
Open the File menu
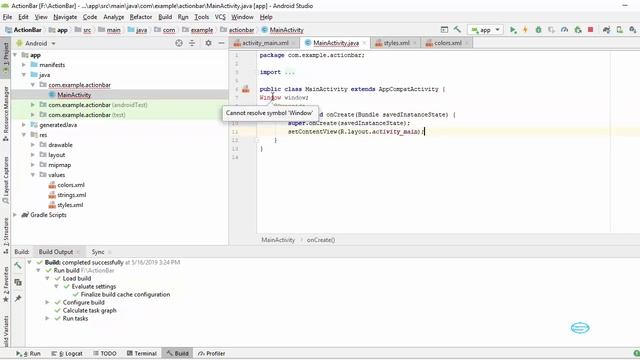(7, 17)
